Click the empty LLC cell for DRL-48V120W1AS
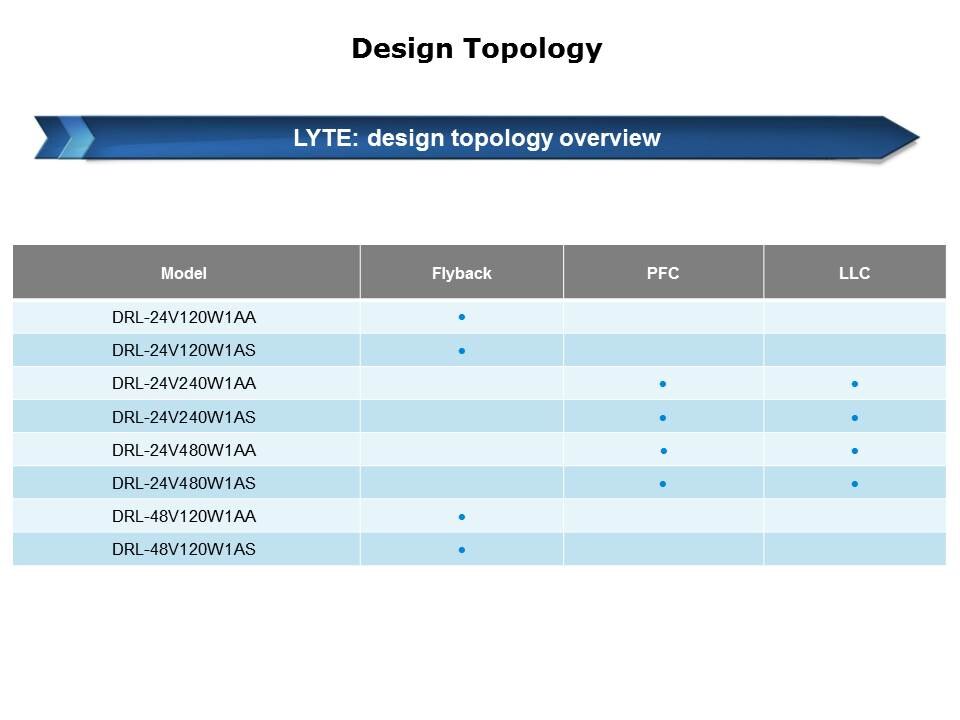 coord(854,550)
